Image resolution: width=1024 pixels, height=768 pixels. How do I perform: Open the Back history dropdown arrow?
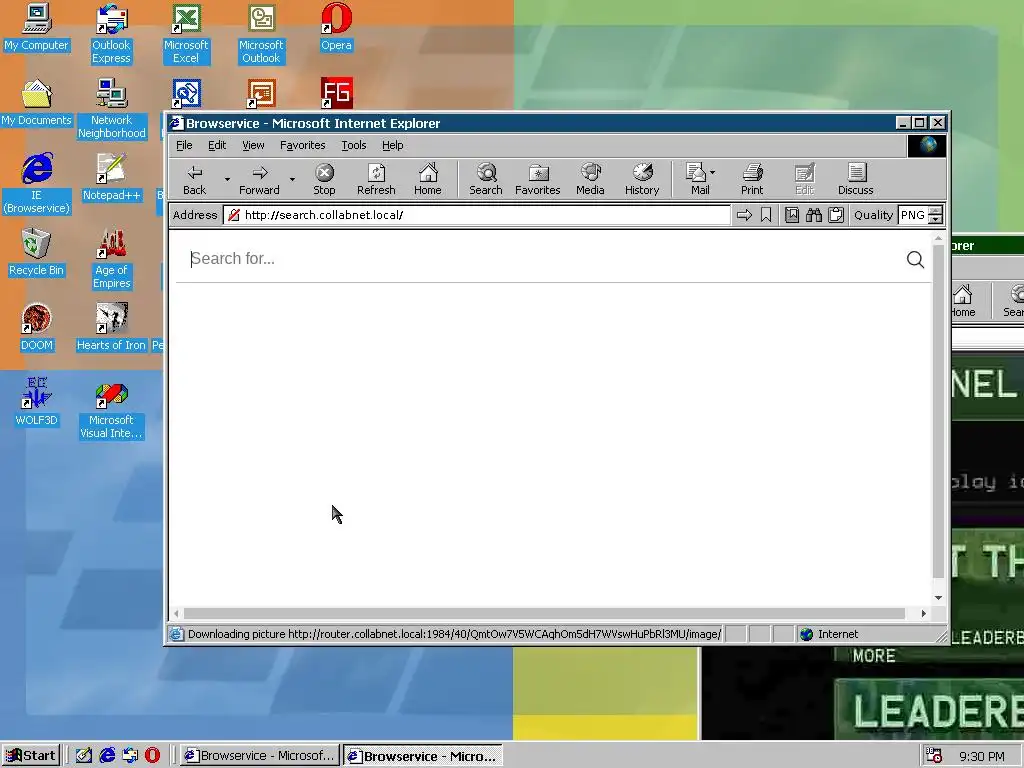pos(227,180)
